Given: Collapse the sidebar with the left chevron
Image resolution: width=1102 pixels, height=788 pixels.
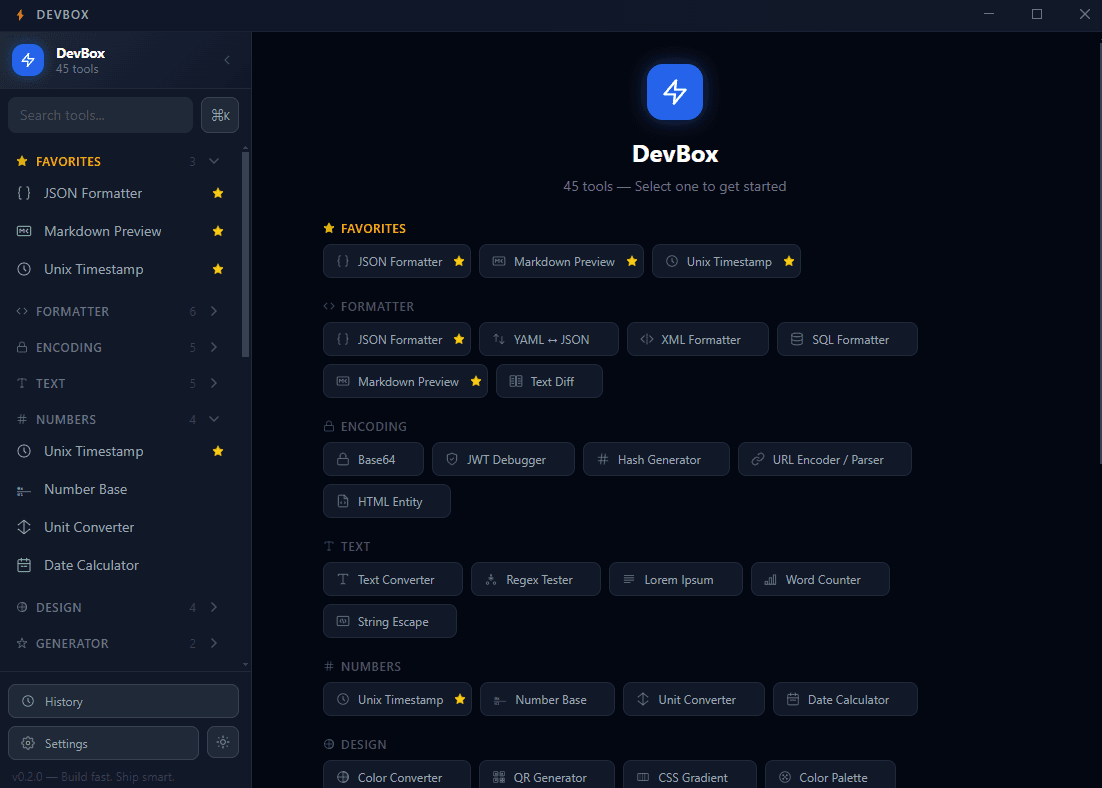Looking at the screenshot, I should 226,60.
